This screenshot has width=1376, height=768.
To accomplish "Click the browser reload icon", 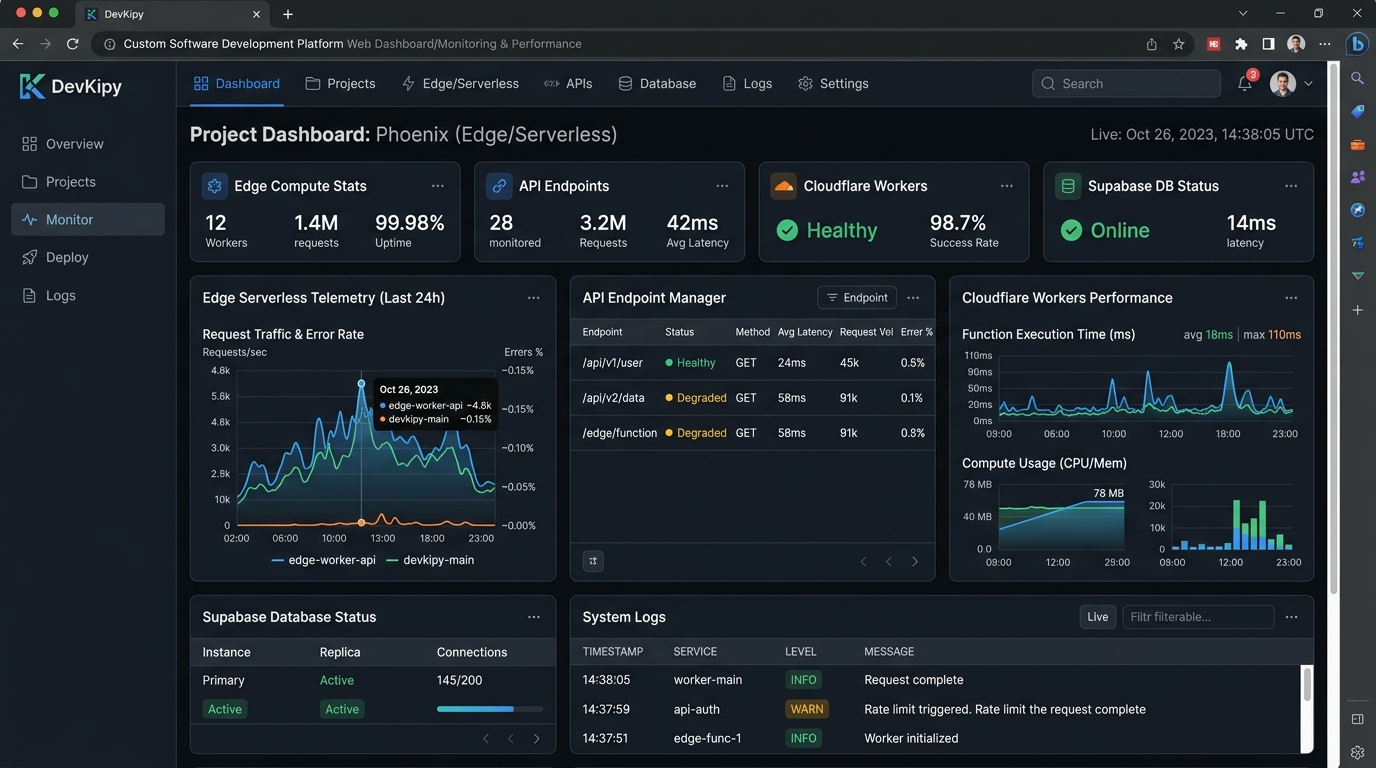I will [72, 44].
